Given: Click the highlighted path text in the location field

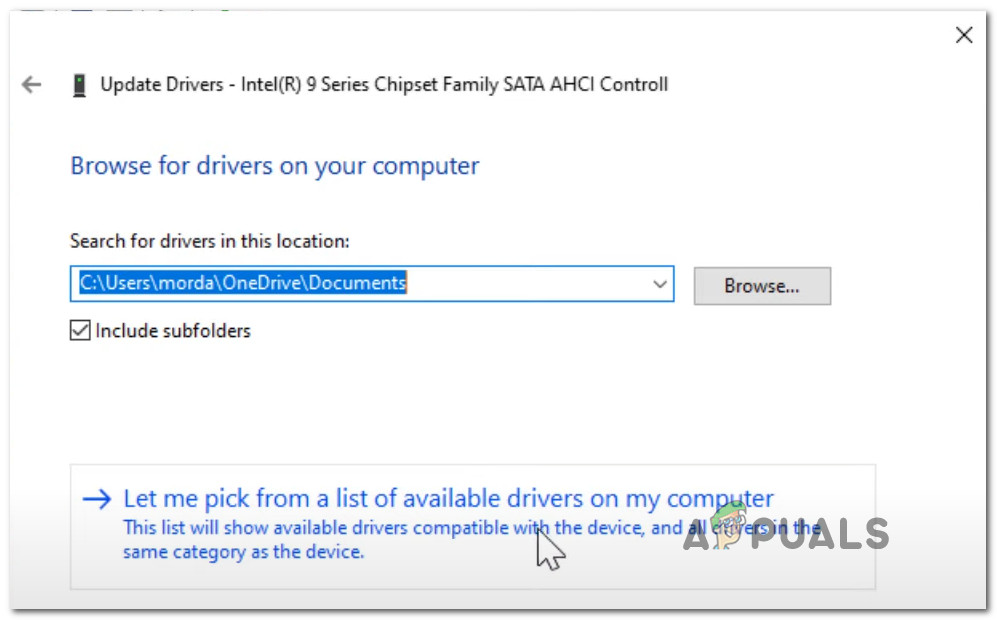Looking at the screenshot, I should pos(240,283).
